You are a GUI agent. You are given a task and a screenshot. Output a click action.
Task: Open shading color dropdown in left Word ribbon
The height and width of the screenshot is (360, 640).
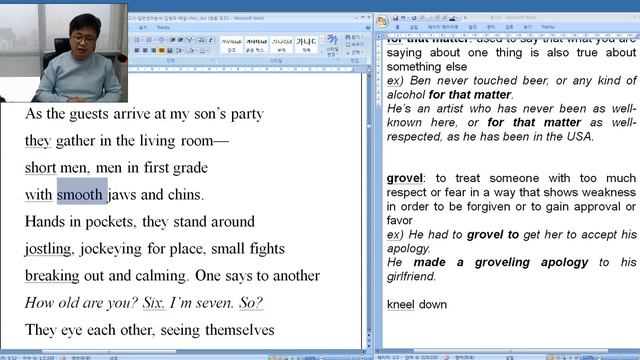coord(191,50)
